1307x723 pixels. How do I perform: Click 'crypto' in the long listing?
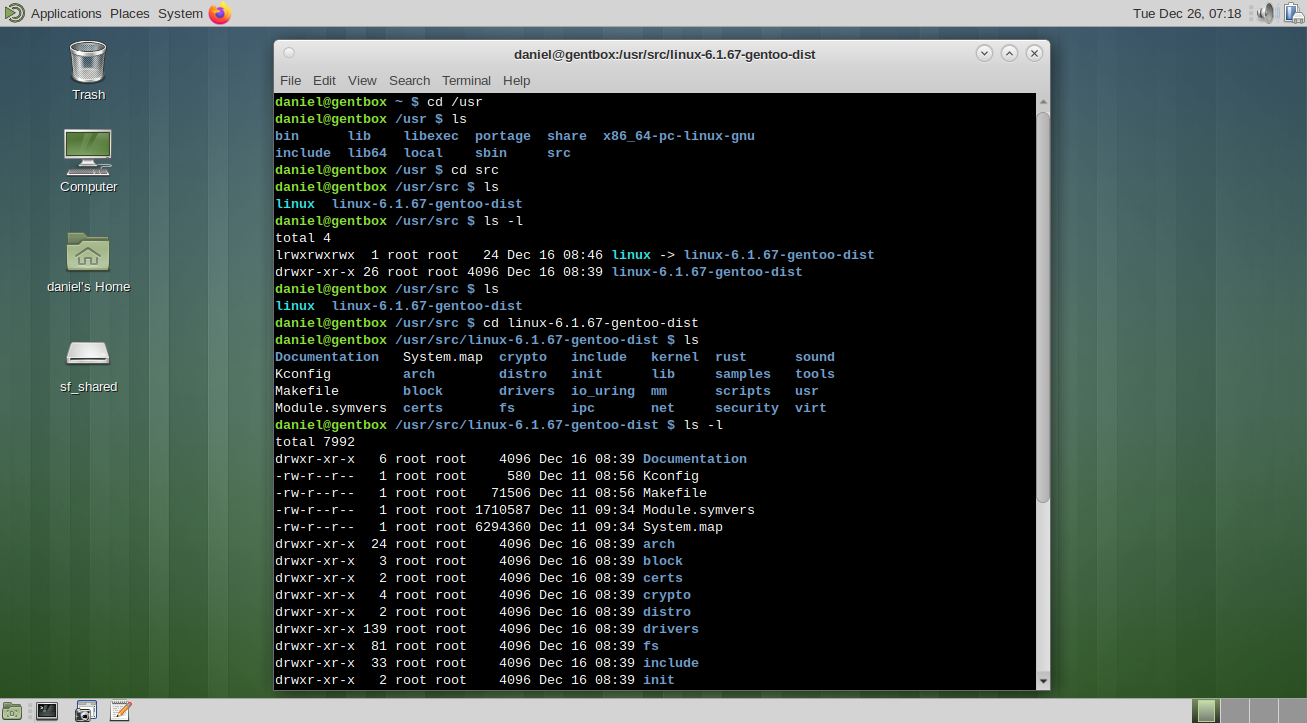point(667,595)
